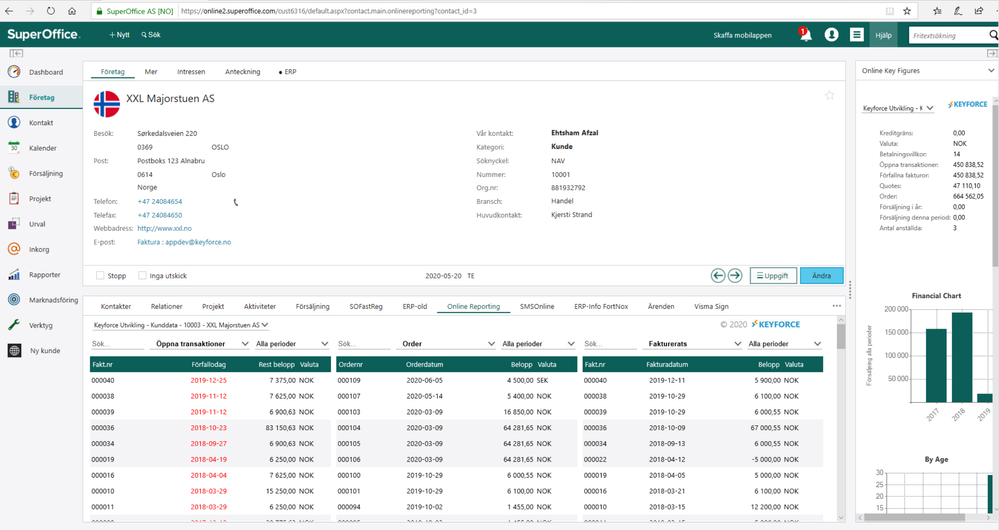999x530 pixels.
Task: Switch to the Anteckning tab
Action: point(243,72)
